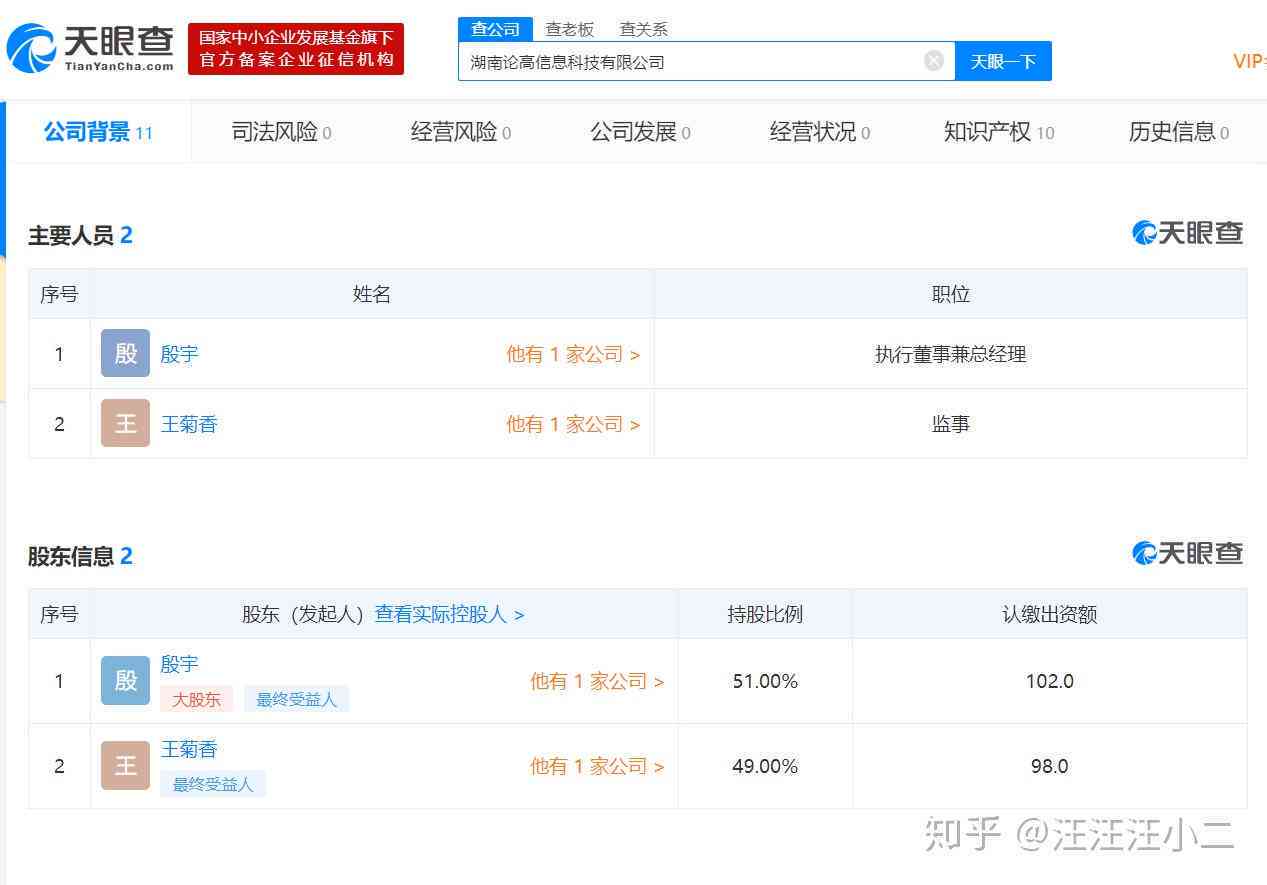The height and width of the screenshot is (885, 1267).
Task: Open the 经营风险 tab
Action: pyautogui.click(x=460, y=132)
